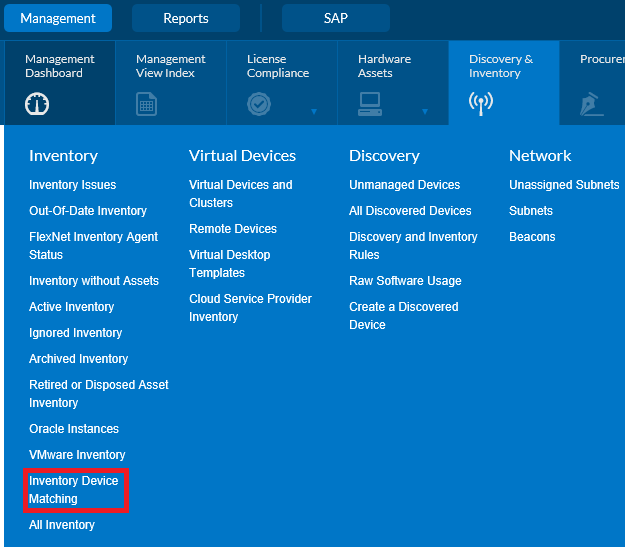The width and height of the screenshot is (625, 547).
Task: Open Raw Software Usage
Action: (405, 281)
